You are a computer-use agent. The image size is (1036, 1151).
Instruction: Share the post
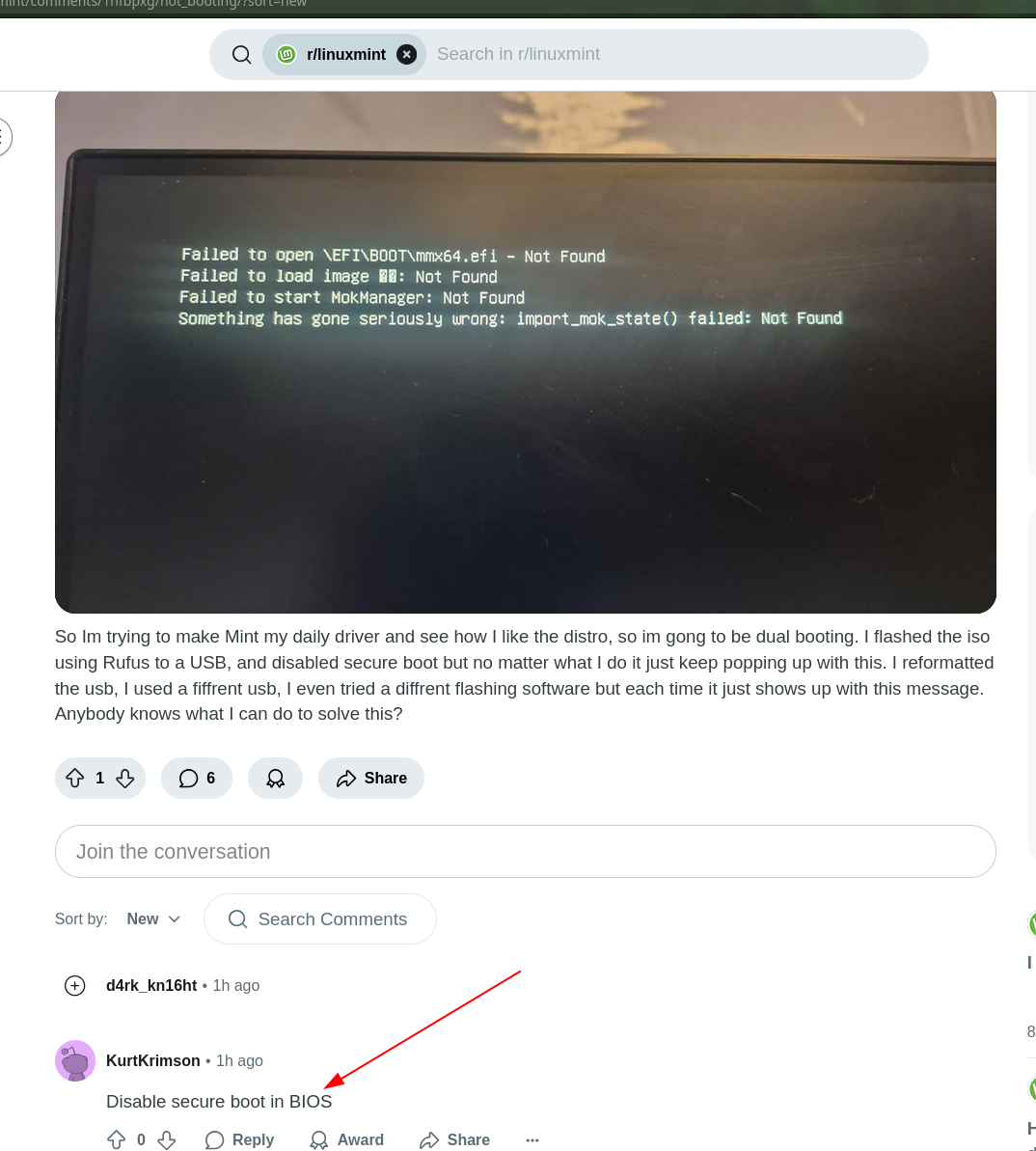click(x=371, y=778)
